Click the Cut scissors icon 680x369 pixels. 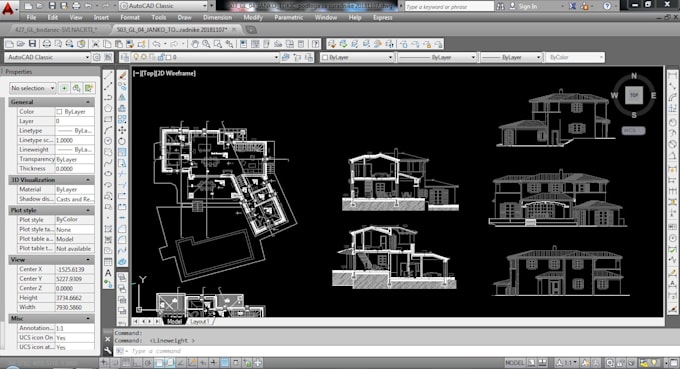tap(95, 44)
